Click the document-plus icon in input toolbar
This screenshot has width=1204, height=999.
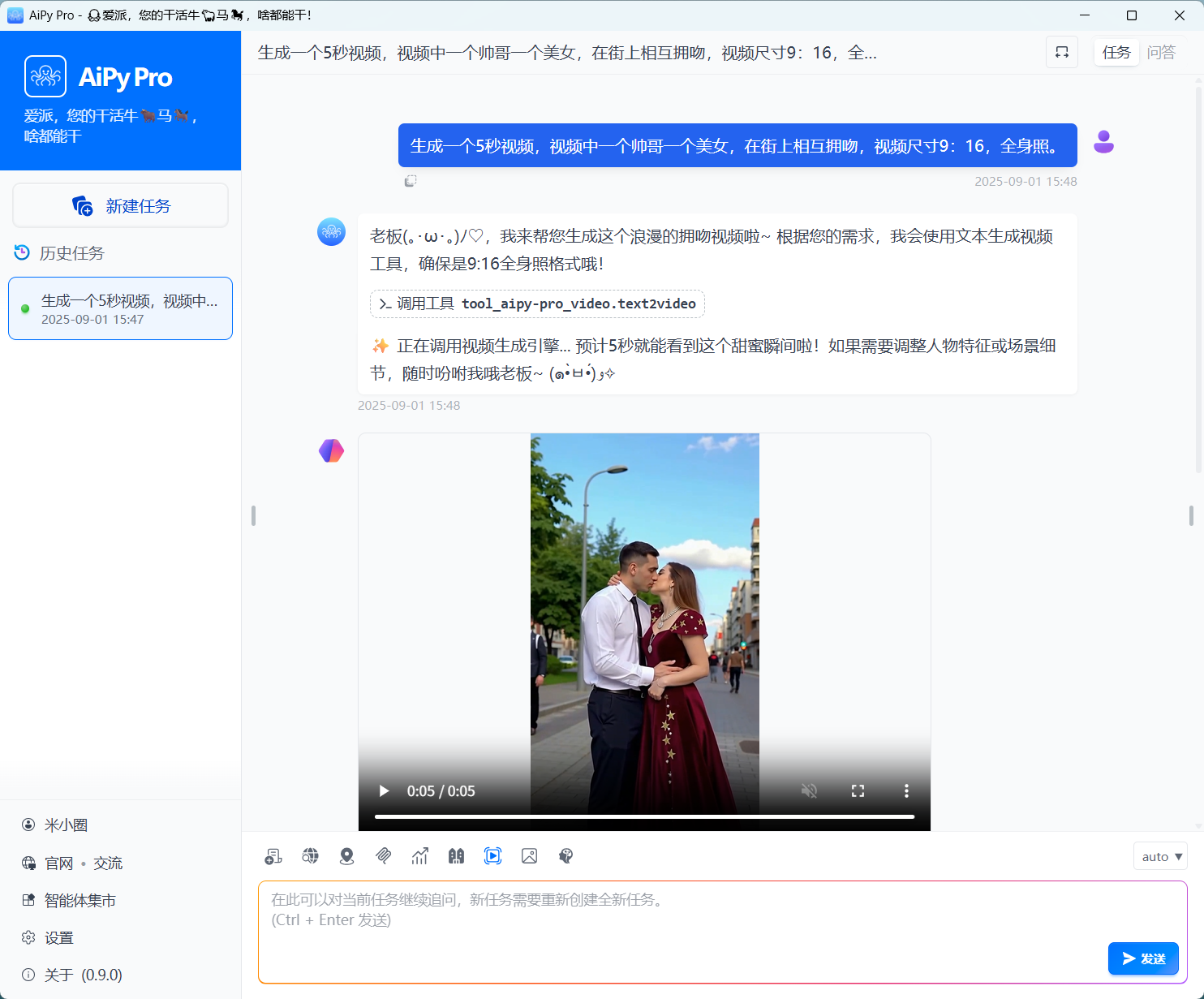[273, 856]
